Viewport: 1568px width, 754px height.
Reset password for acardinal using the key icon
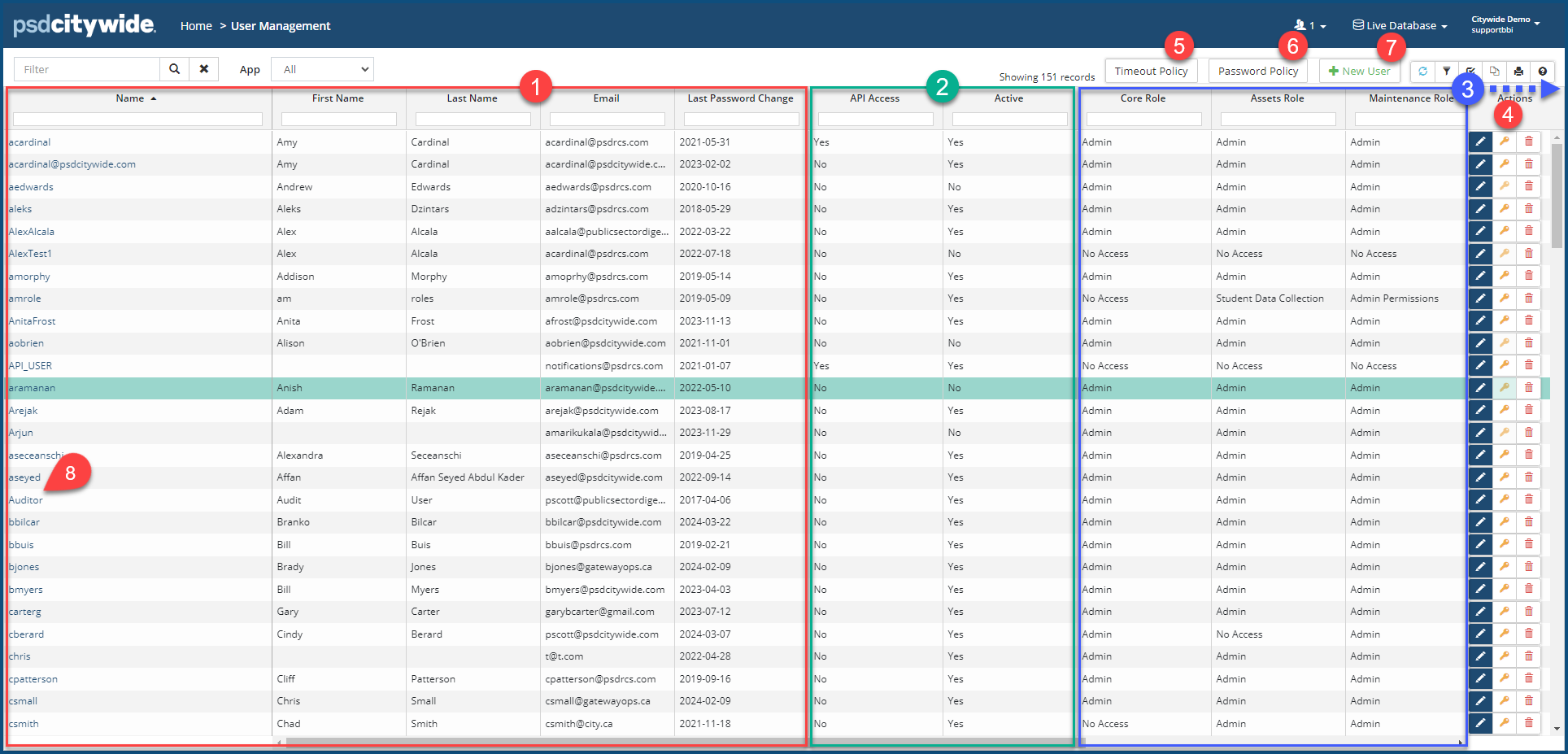point(1505,142)
